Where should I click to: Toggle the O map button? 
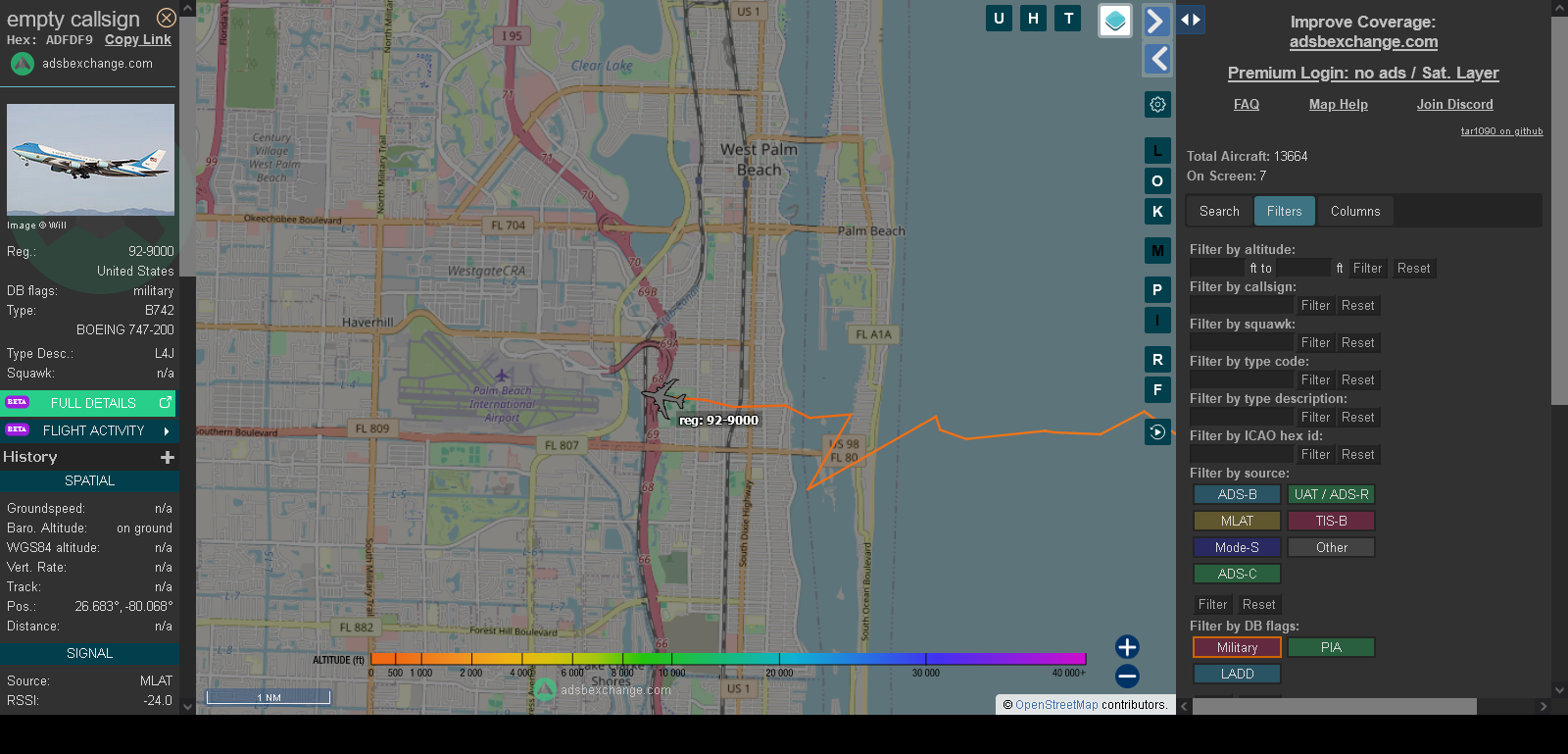(x=1157, y=181)
